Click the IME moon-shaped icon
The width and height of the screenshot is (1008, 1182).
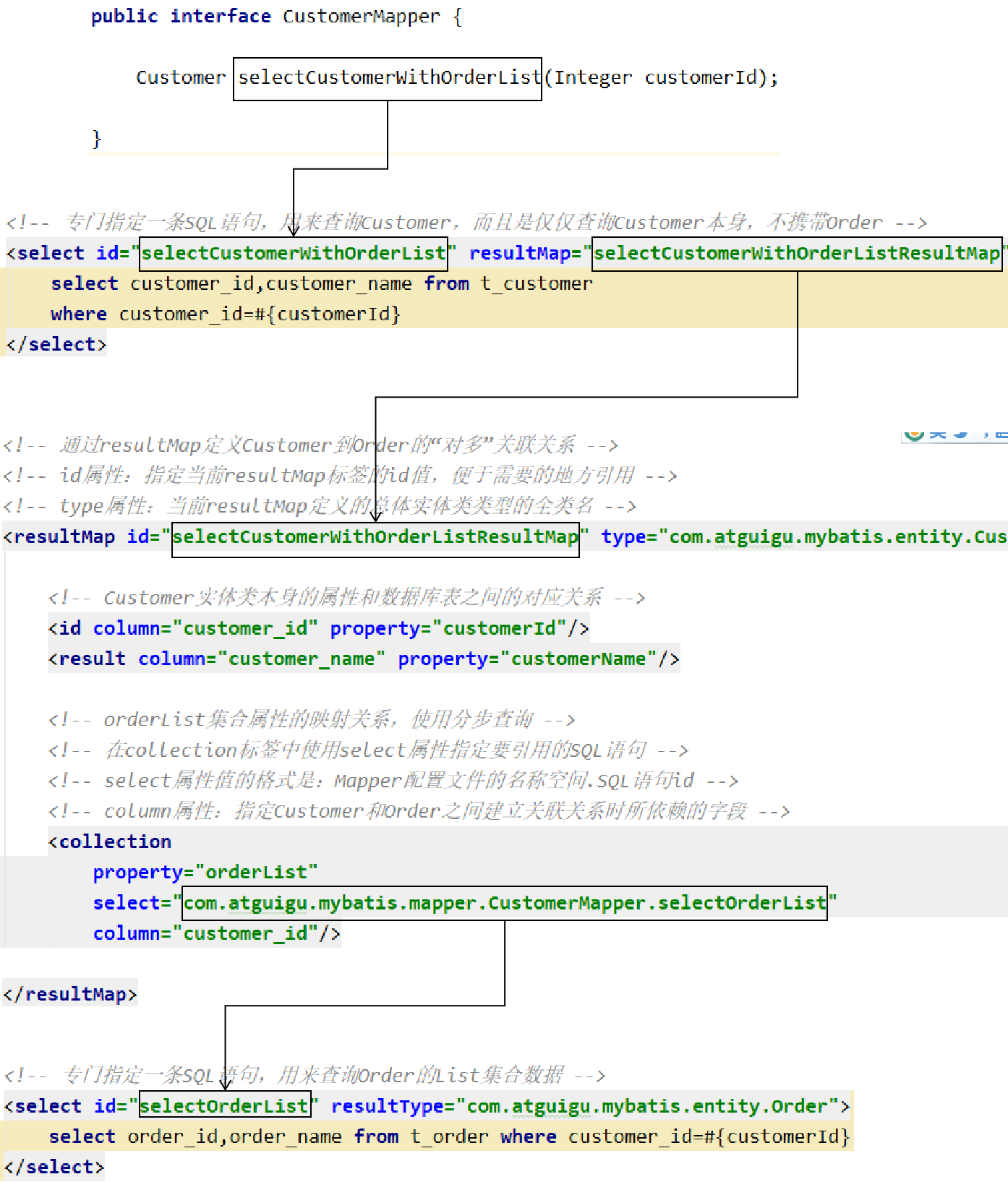point(961,434)
